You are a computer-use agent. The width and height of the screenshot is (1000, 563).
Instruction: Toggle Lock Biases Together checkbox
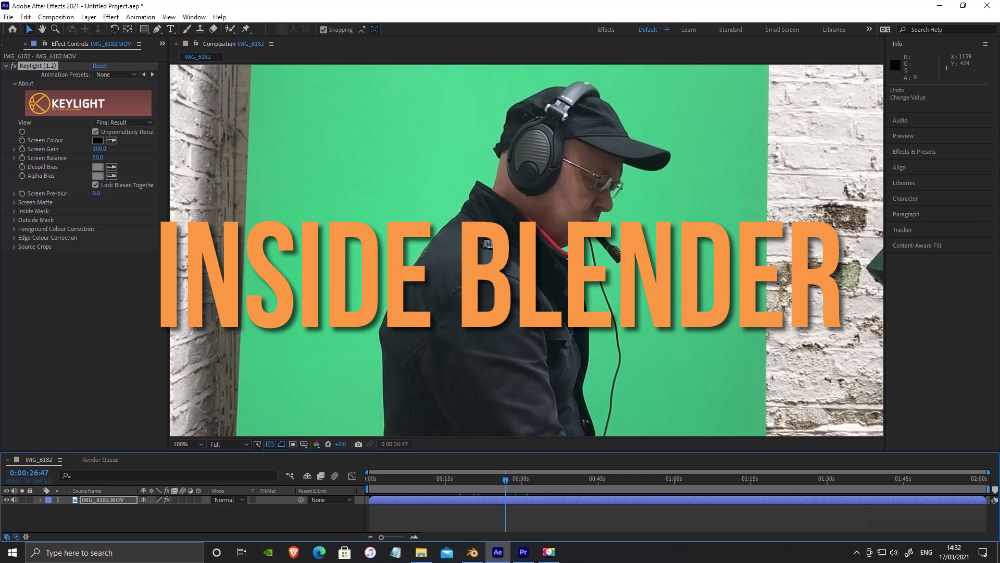click(x=96, y=185)
